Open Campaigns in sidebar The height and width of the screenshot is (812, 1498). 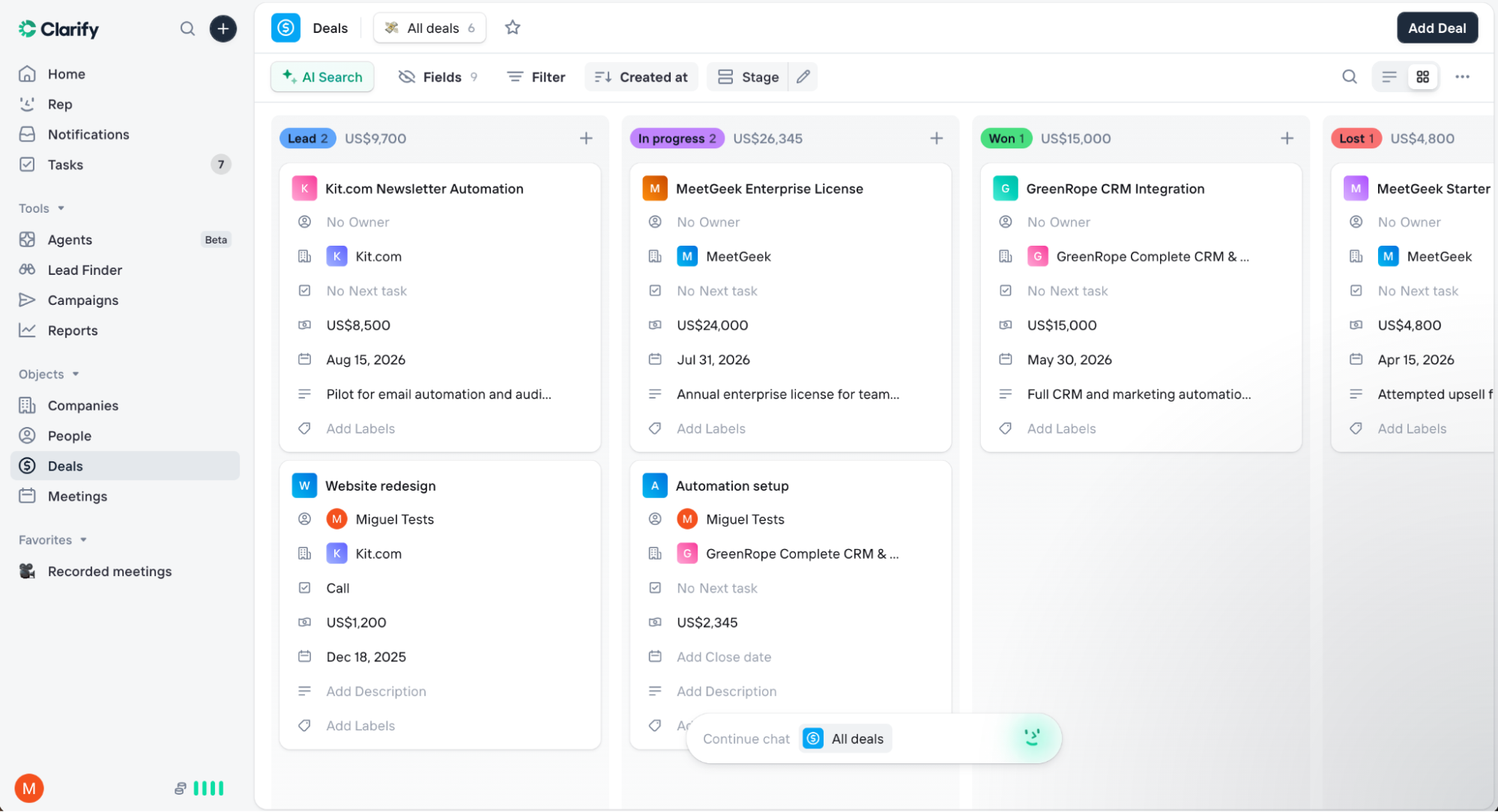(125, 300)
